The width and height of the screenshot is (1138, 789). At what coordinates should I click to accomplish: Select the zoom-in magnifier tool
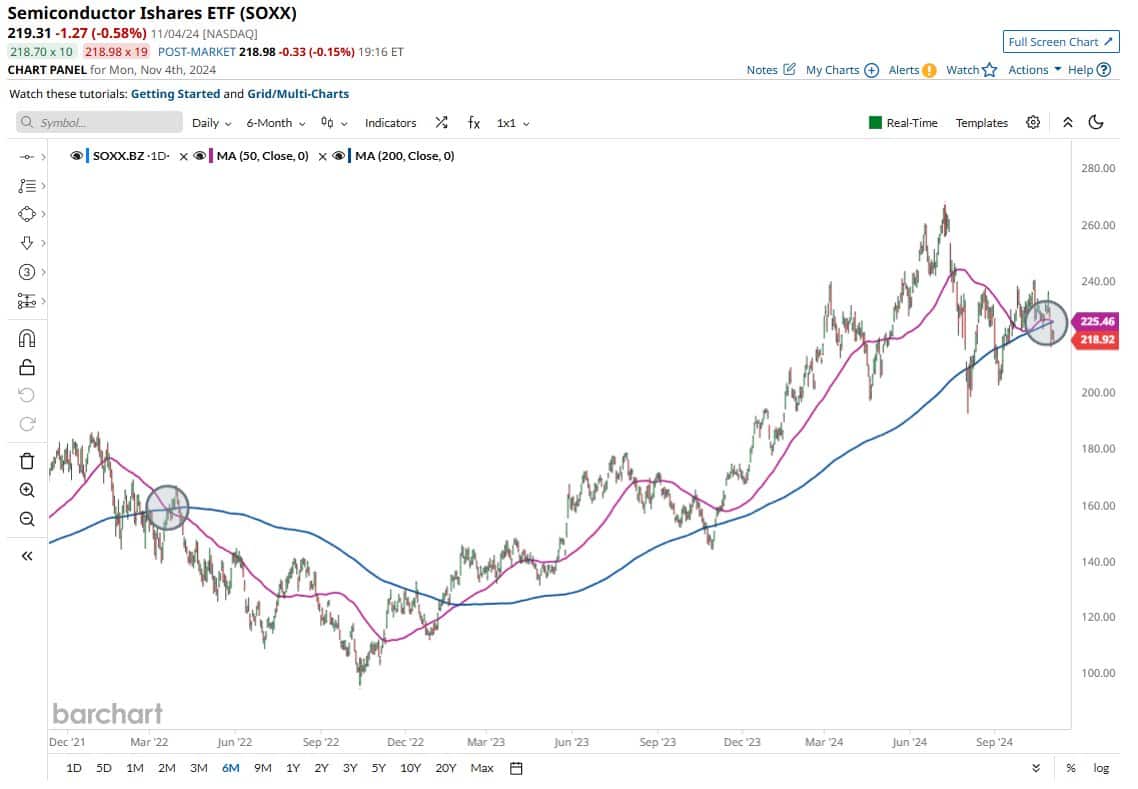pos(27,490)
